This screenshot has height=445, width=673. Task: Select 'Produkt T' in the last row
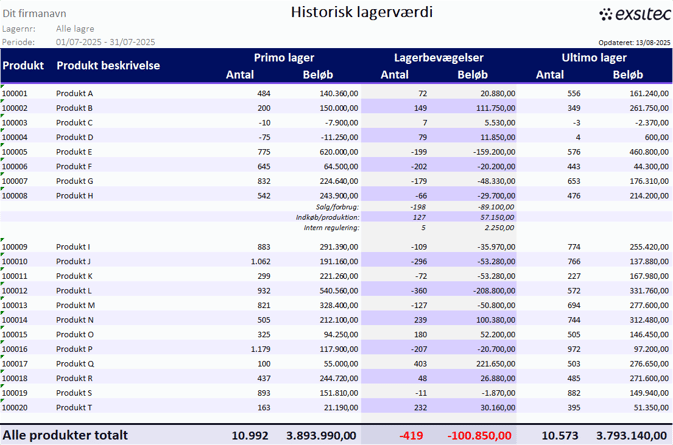[74, 408]
